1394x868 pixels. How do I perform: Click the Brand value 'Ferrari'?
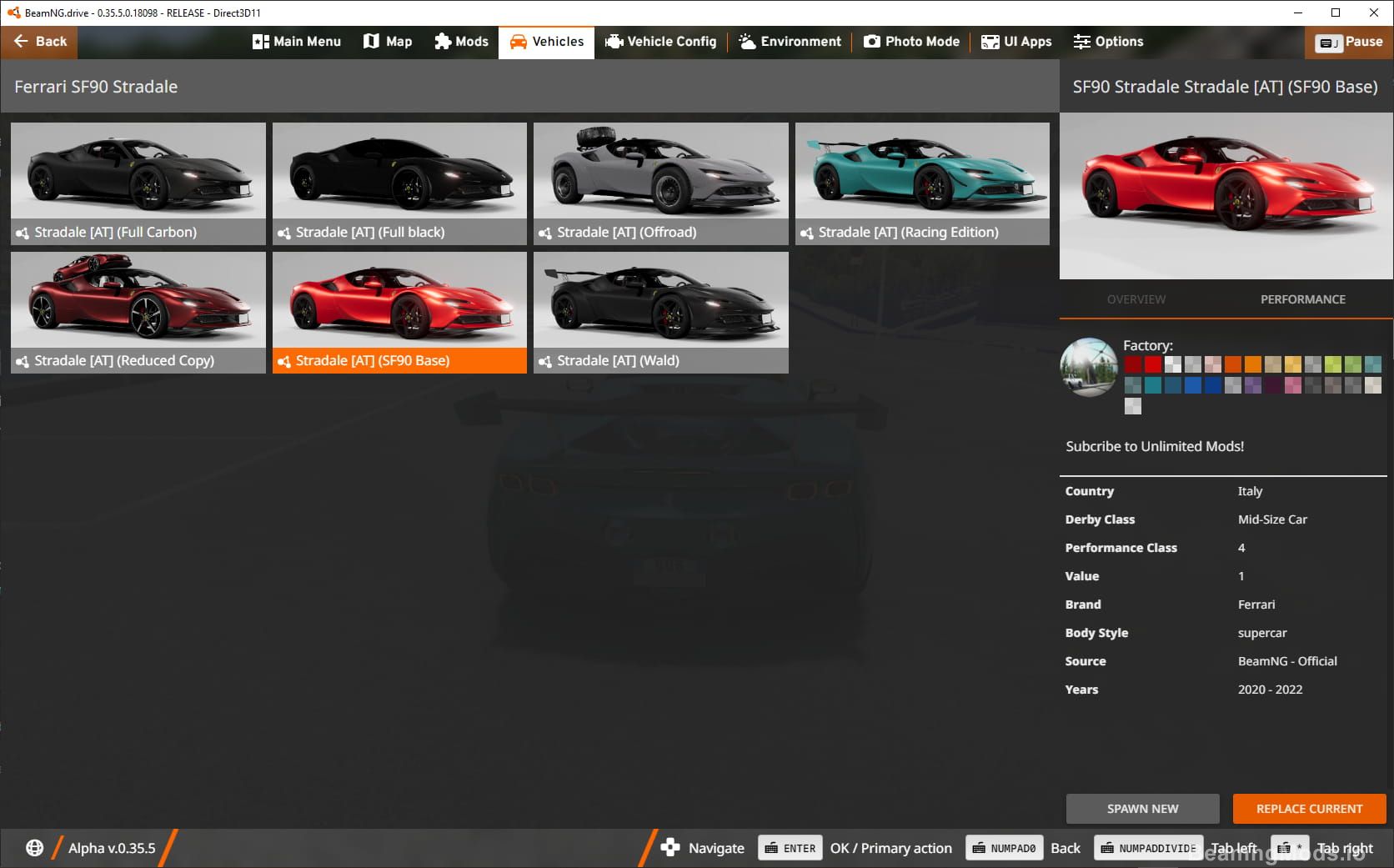pyautogui.click(x=1256, y=605)
